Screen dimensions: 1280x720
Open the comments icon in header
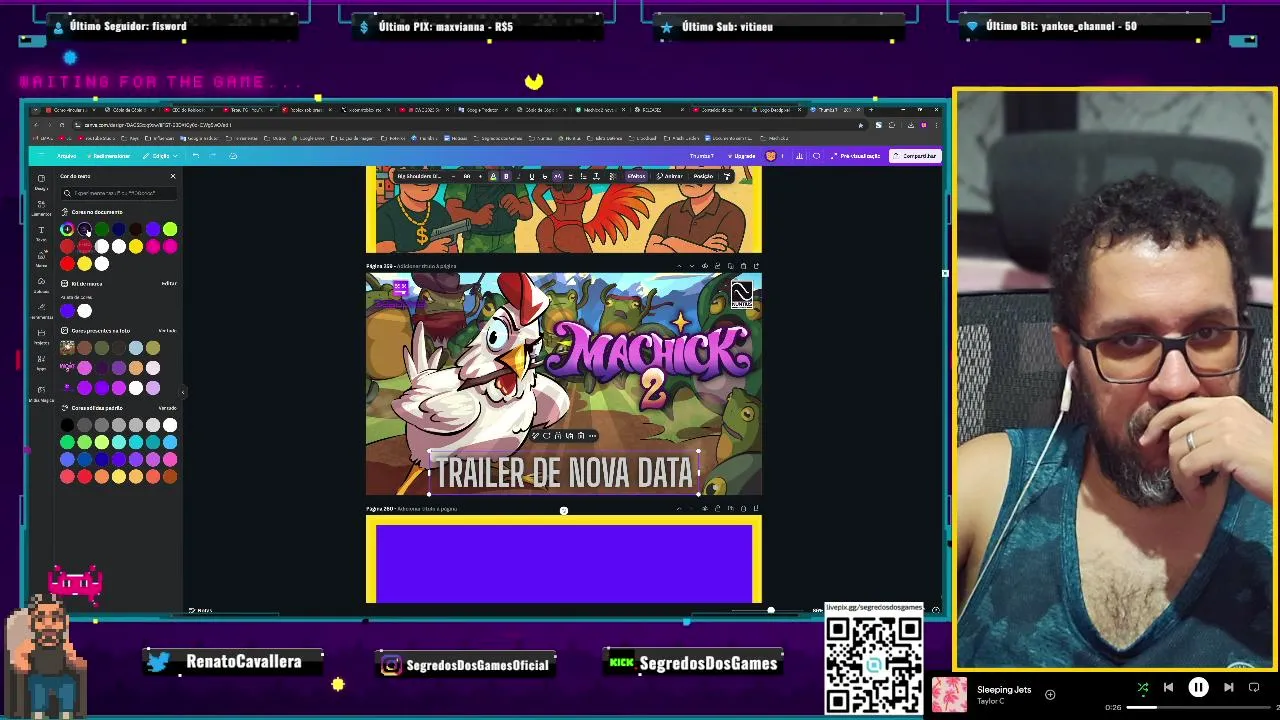coord(816,156)
